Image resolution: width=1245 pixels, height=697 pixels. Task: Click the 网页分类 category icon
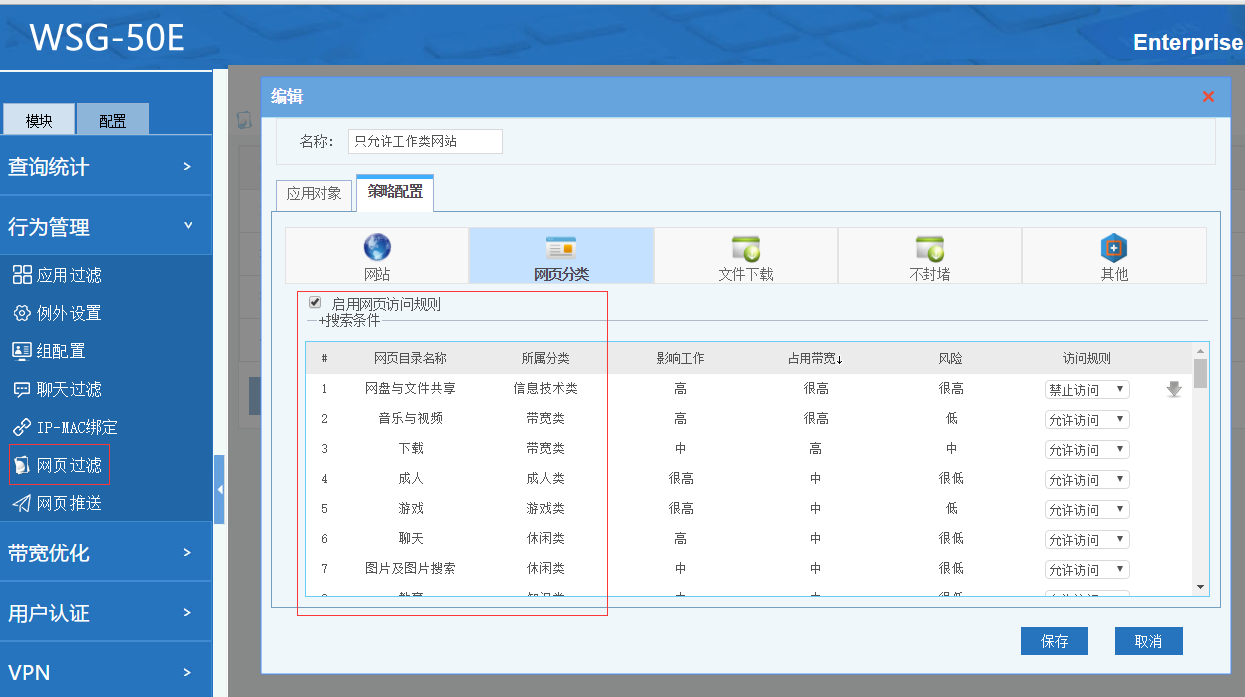click(x=561, y=248)
